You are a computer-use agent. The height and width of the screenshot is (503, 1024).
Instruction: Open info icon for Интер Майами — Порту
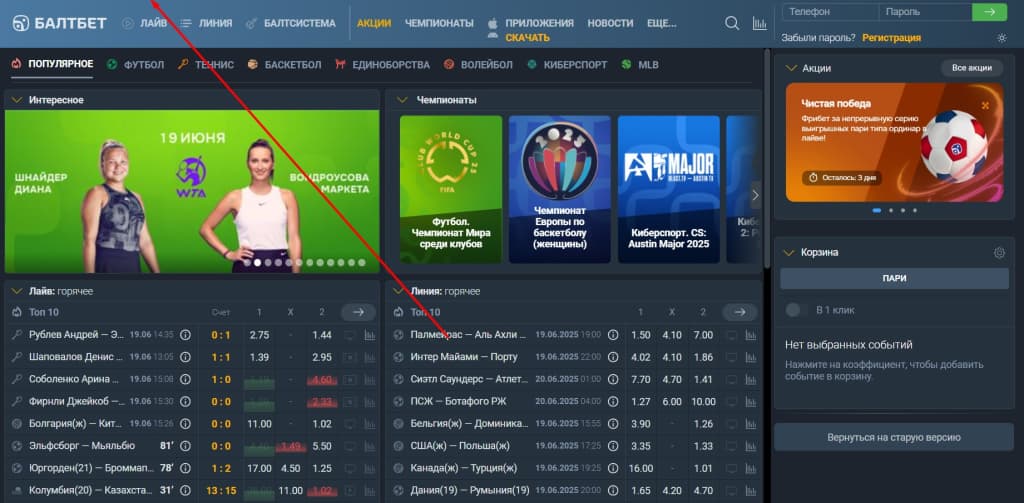pyautogui.click(x=613, y=357)
